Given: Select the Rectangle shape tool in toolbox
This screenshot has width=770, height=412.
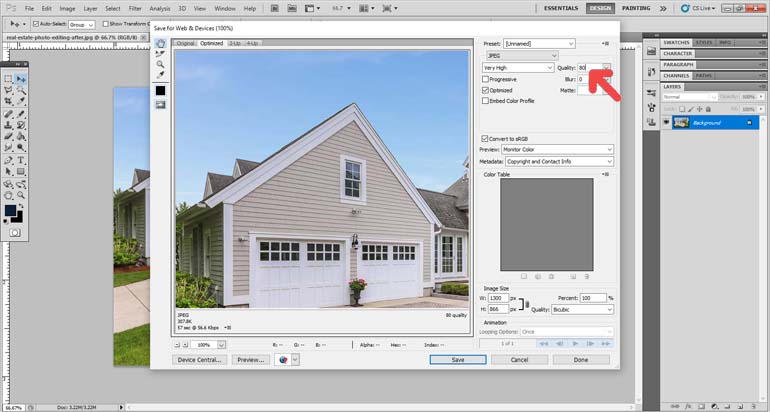Looking at the screenshot, I should tap(21, 171).
